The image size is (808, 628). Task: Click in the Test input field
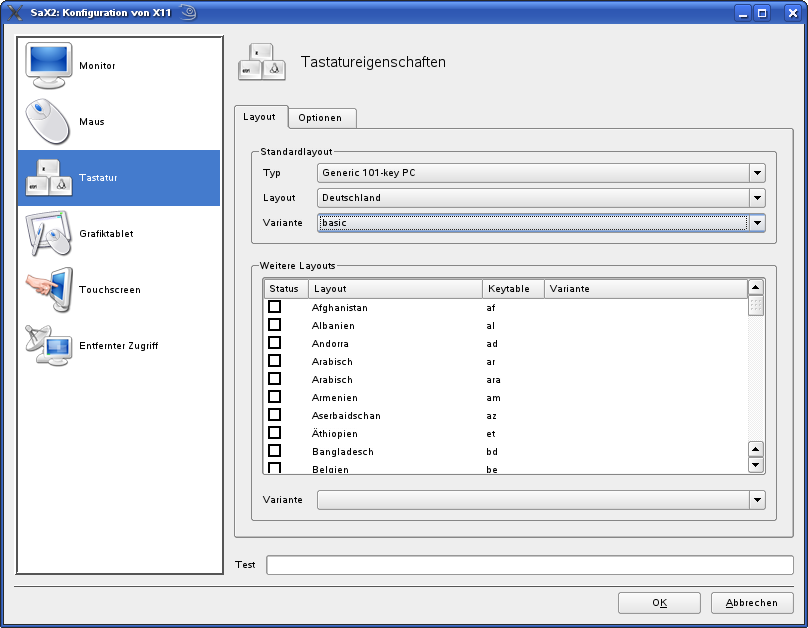529,565
